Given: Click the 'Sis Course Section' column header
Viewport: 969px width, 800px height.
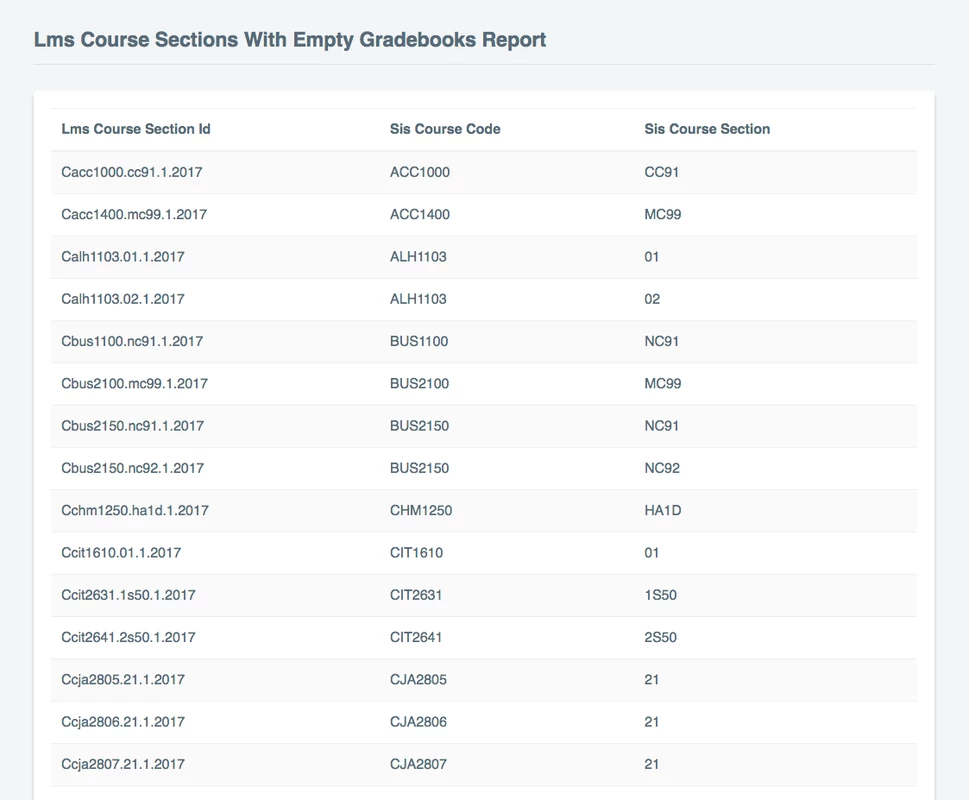Looking at the screenshot, I should (x=707, y=129).
